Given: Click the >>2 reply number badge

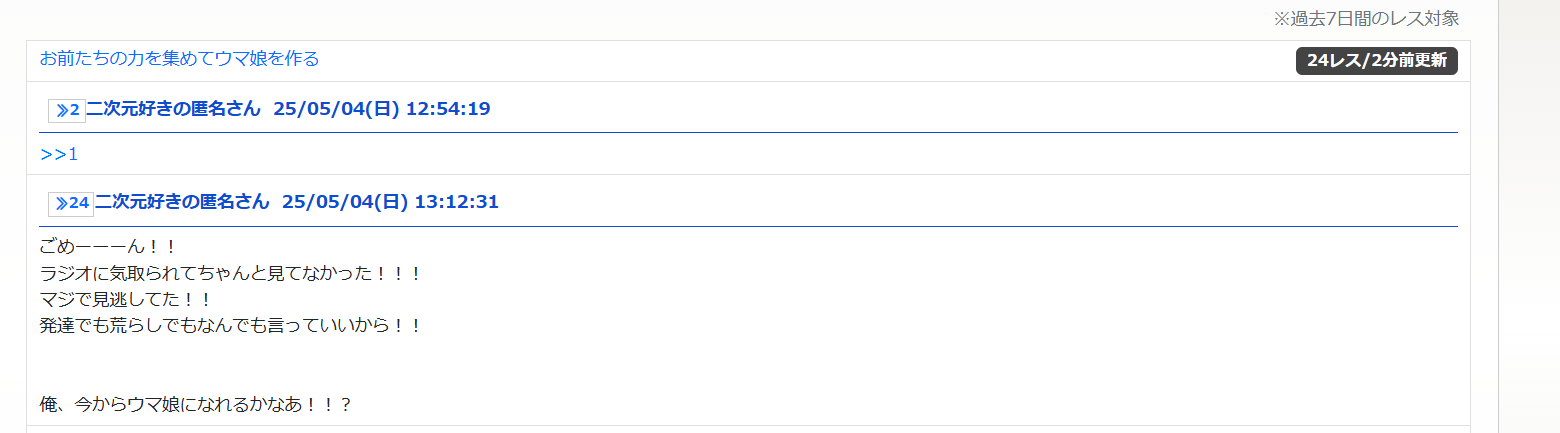Looking at the screenshot, I should 67,110.
